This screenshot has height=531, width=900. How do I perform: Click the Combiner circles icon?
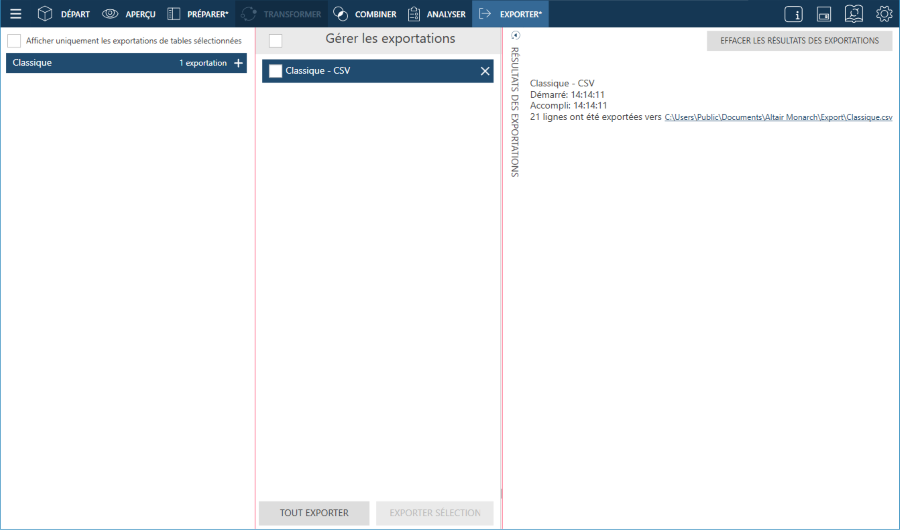pyautogui.click(x=340, y=14)
